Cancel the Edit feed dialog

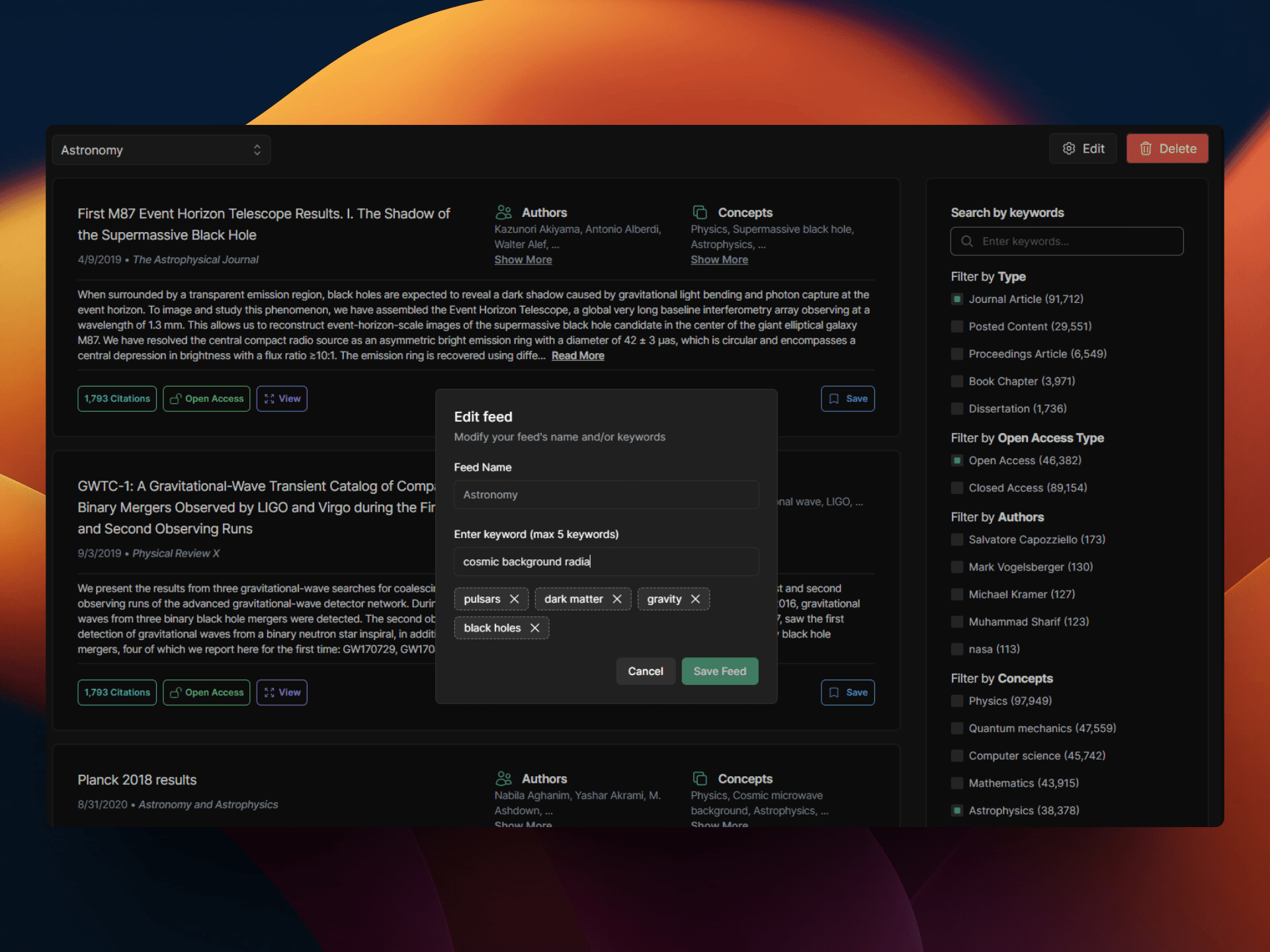(x=646, y=671)
